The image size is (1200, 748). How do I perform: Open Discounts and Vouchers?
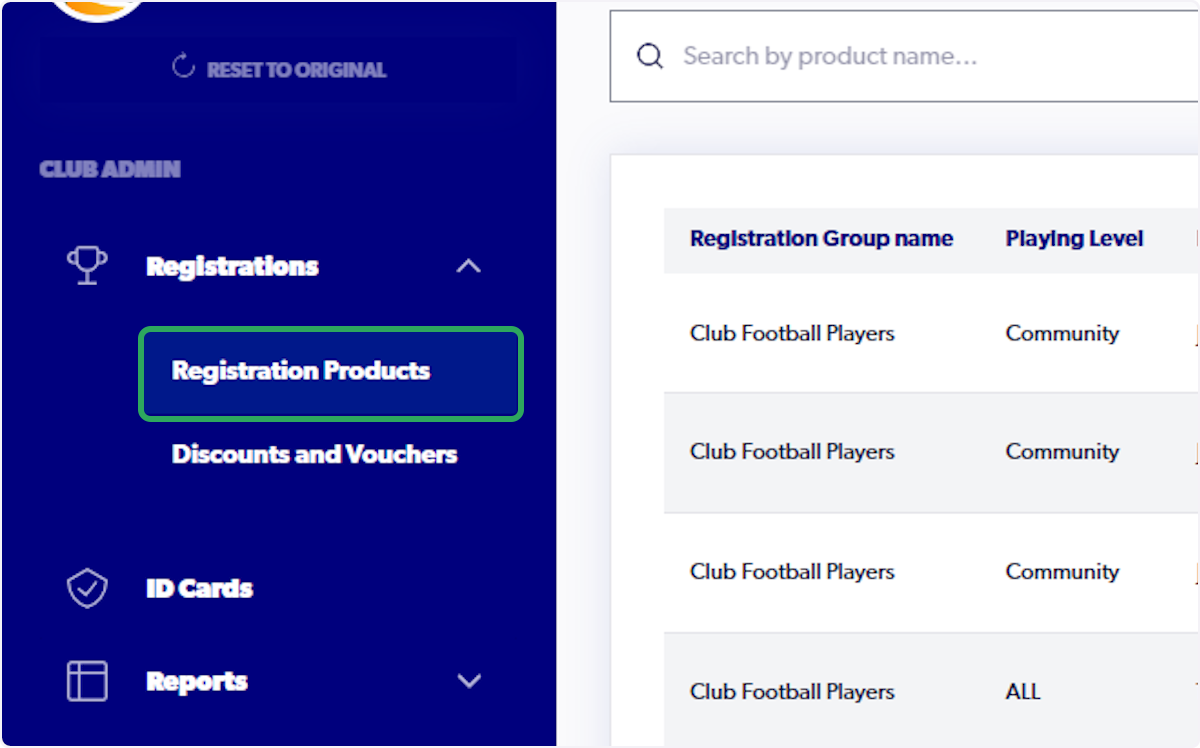point(314,454)
